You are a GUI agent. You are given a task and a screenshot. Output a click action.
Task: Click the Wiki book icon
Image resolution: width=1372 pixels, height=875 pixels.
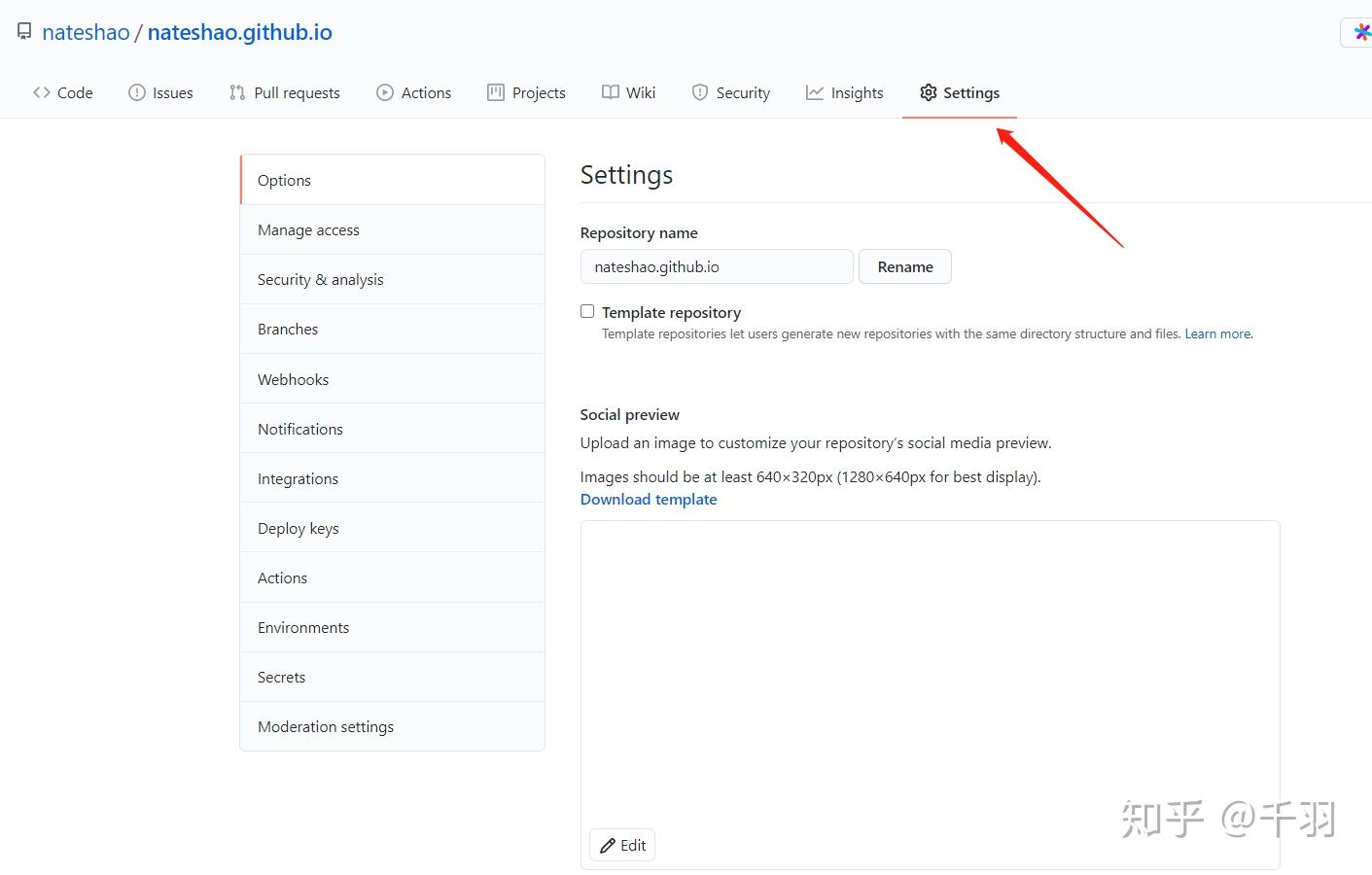[611, 92]
